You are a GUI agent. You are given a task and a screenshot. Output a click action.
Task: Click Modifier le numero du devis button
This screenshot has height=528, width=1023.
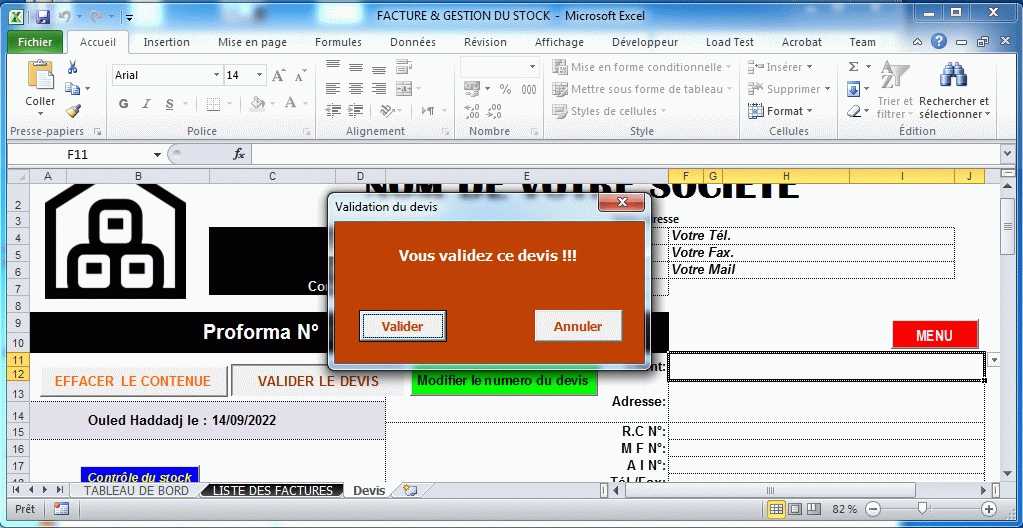503,380
